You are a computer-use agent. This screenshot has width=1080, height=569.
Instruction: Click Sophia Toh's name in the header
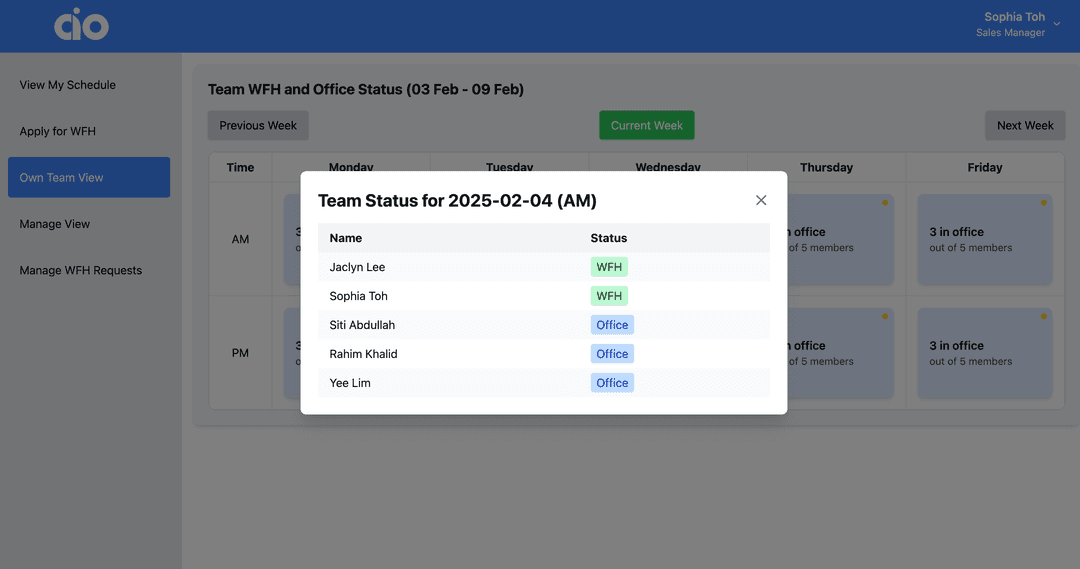click(1014, 17)
